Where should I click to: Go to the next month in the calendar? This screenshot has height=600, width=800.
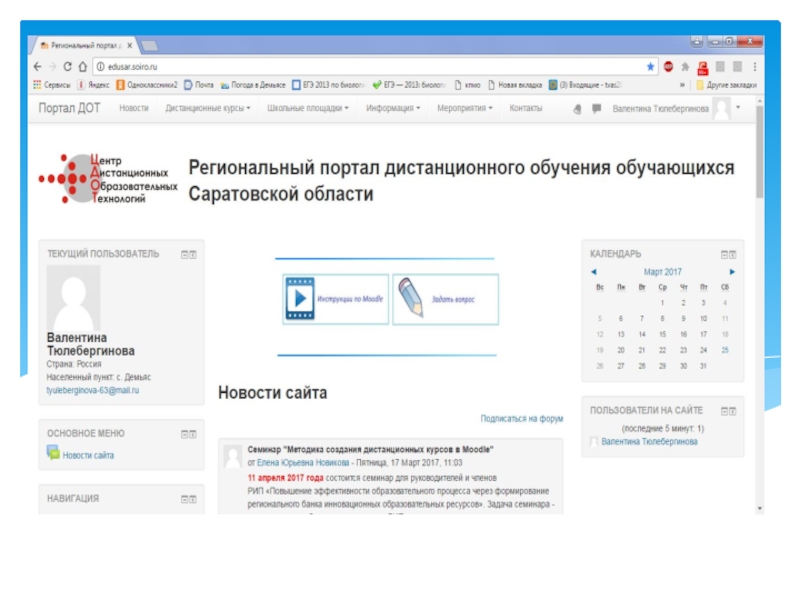point(732,272)
